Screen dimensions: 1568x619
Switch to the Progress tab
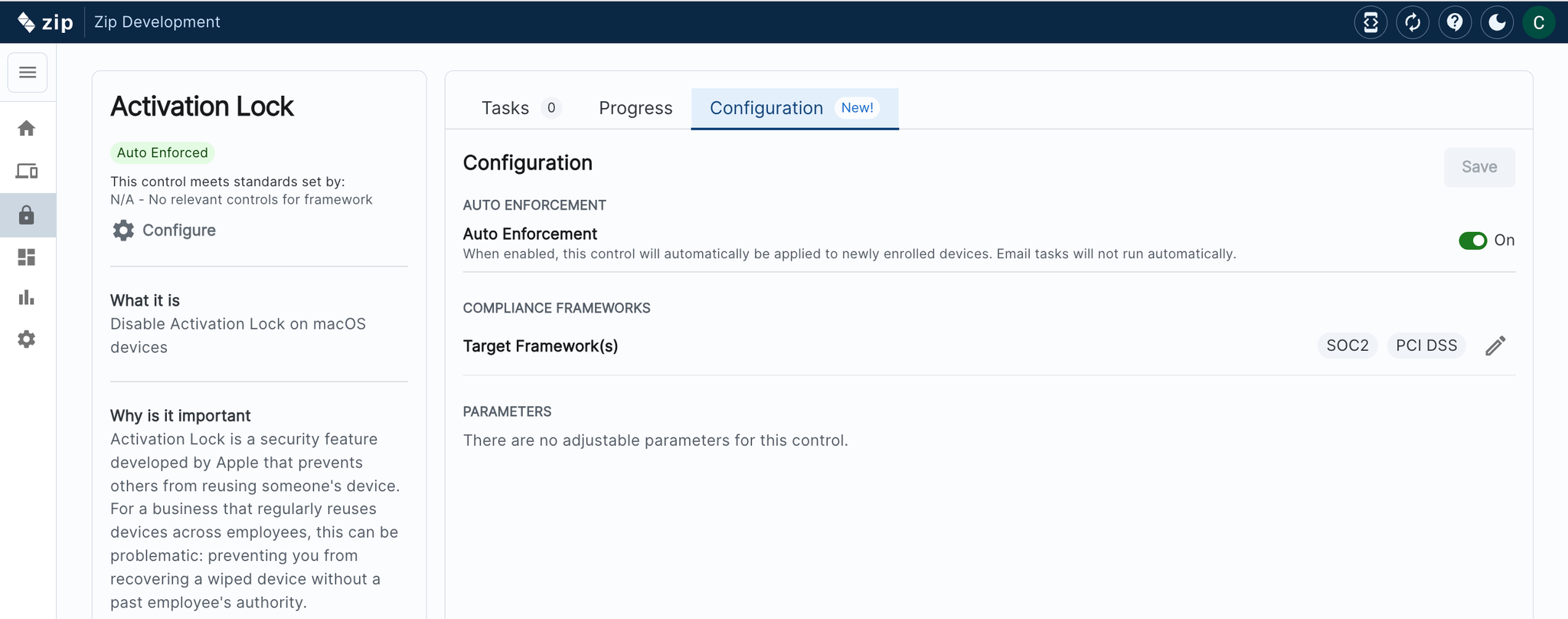[635, 108]
